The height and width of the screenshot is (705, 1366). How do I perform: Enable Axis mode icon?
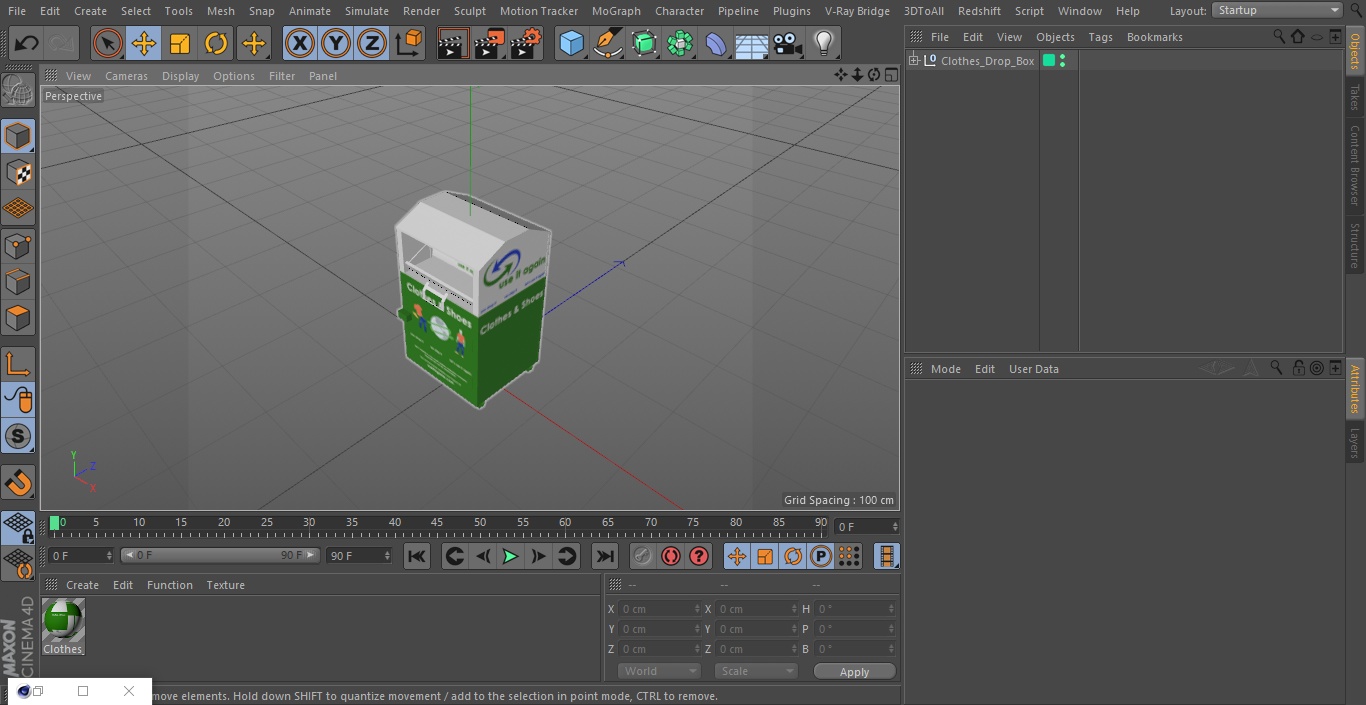click(x=18, y=364)
